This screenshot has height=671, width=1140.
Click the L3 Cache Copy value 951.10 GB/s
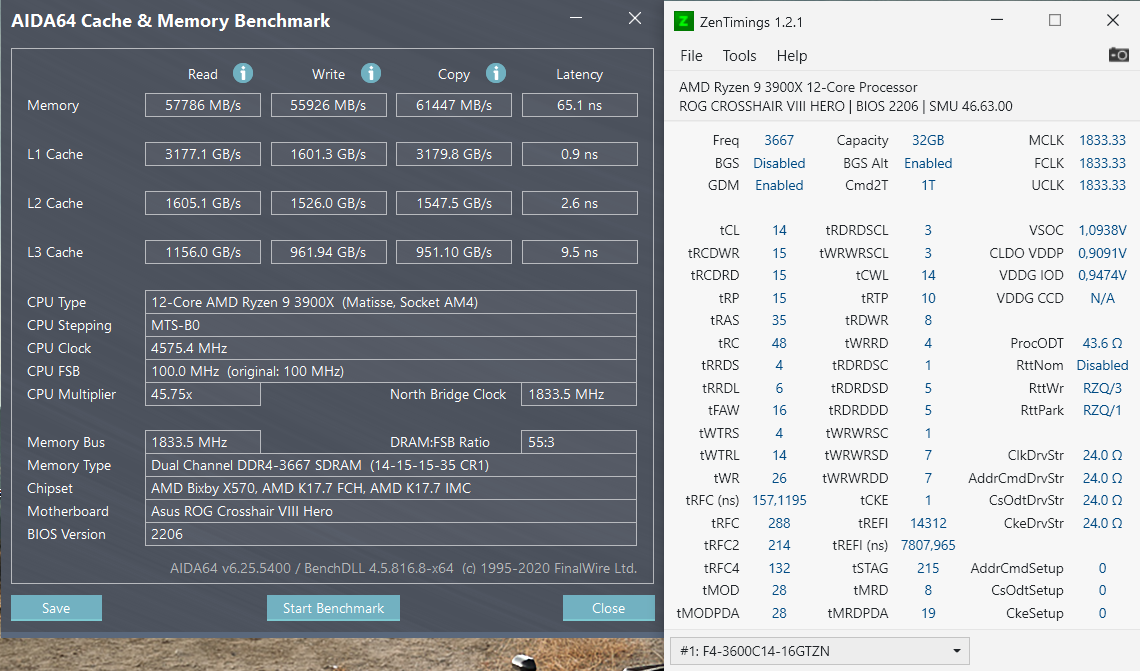coord(454,252)
